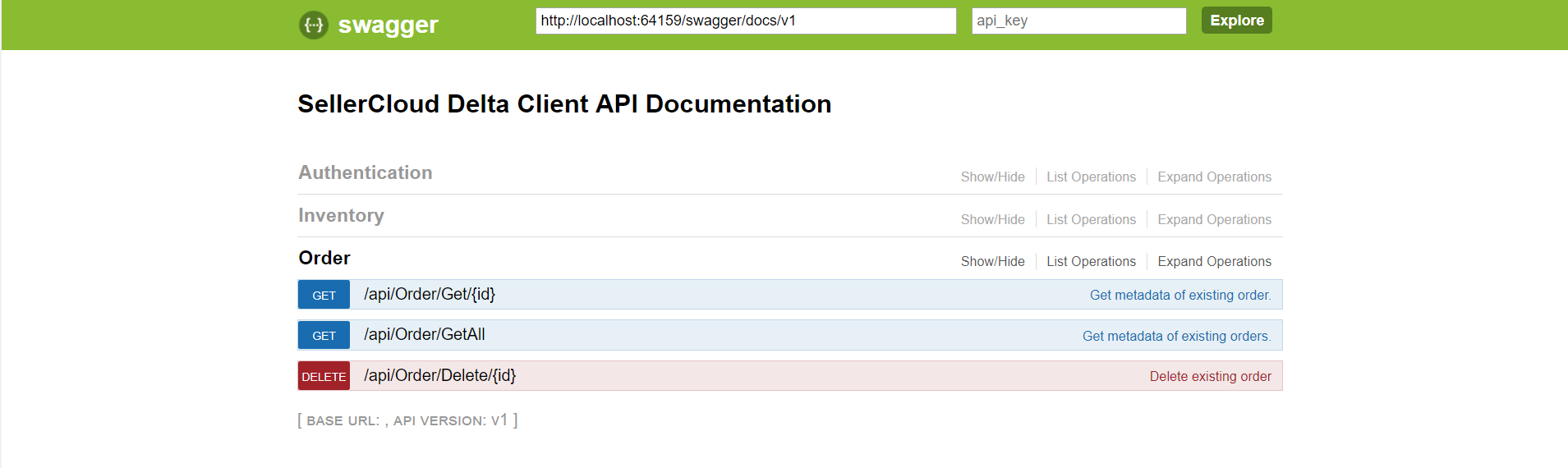Click the GET badge for /api/Order/Get/{id}

click(x=324, y=295)
